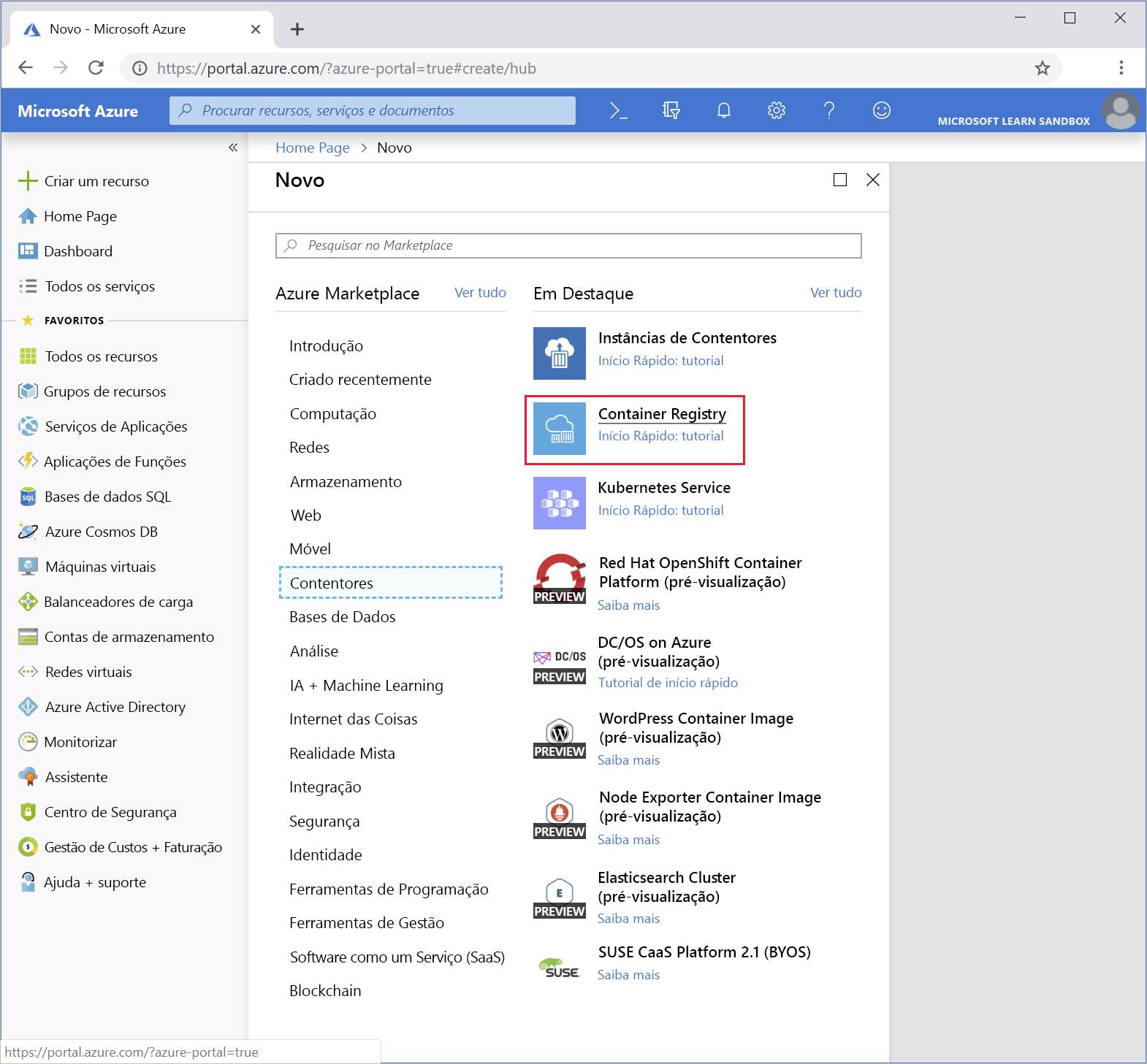Click the Container Registry icon
This screenshot has height=1064, width=1147.
559,429
